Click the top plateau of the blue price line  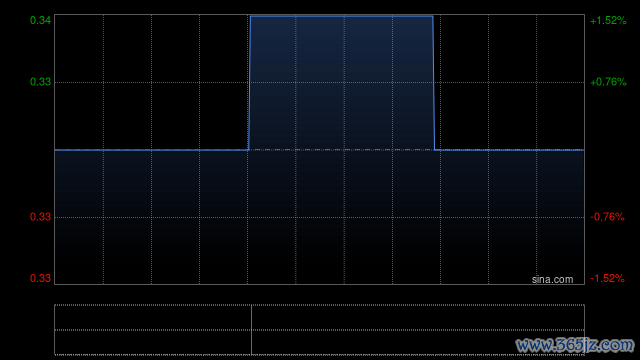point(341,16)
